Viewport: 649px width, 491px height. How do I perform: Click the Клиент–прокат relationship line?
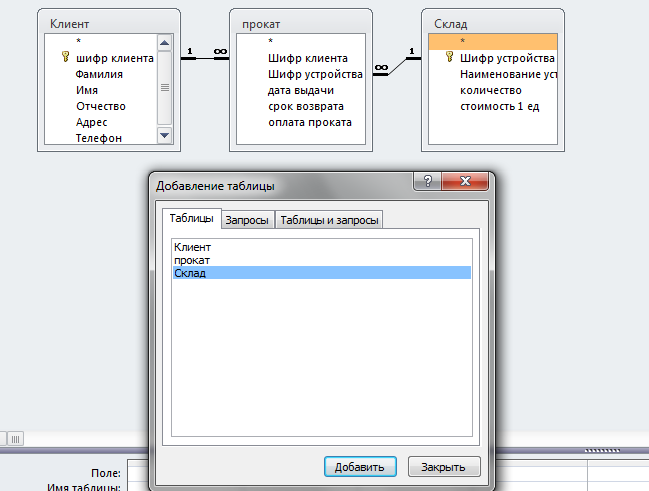click(205, 58)
